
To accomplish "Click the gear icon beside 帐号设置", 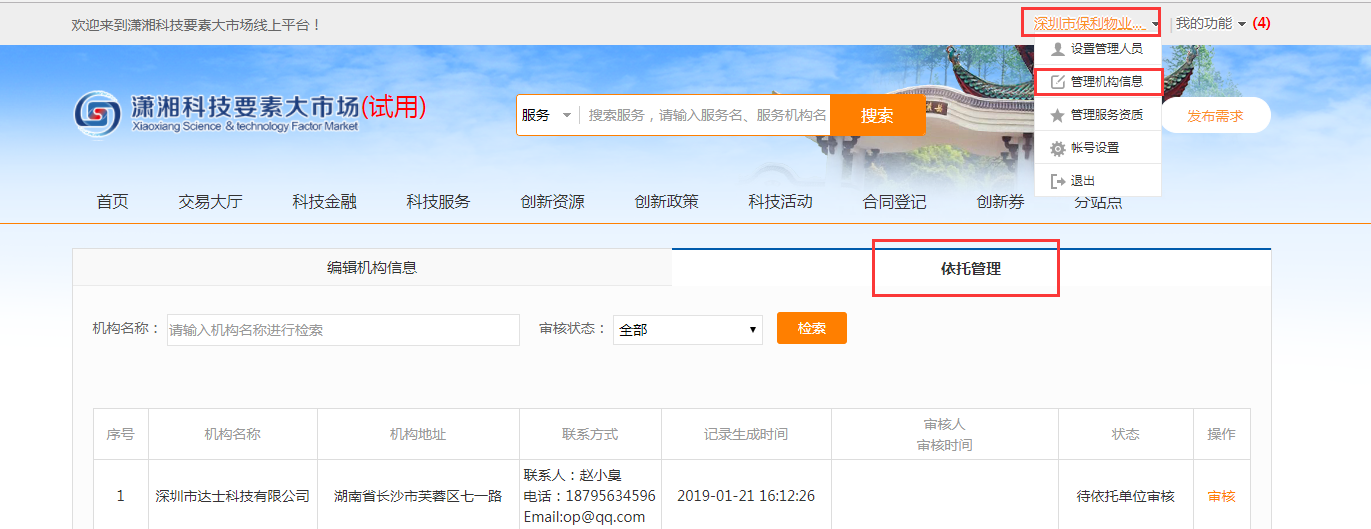I will [x=1058, y=148].
